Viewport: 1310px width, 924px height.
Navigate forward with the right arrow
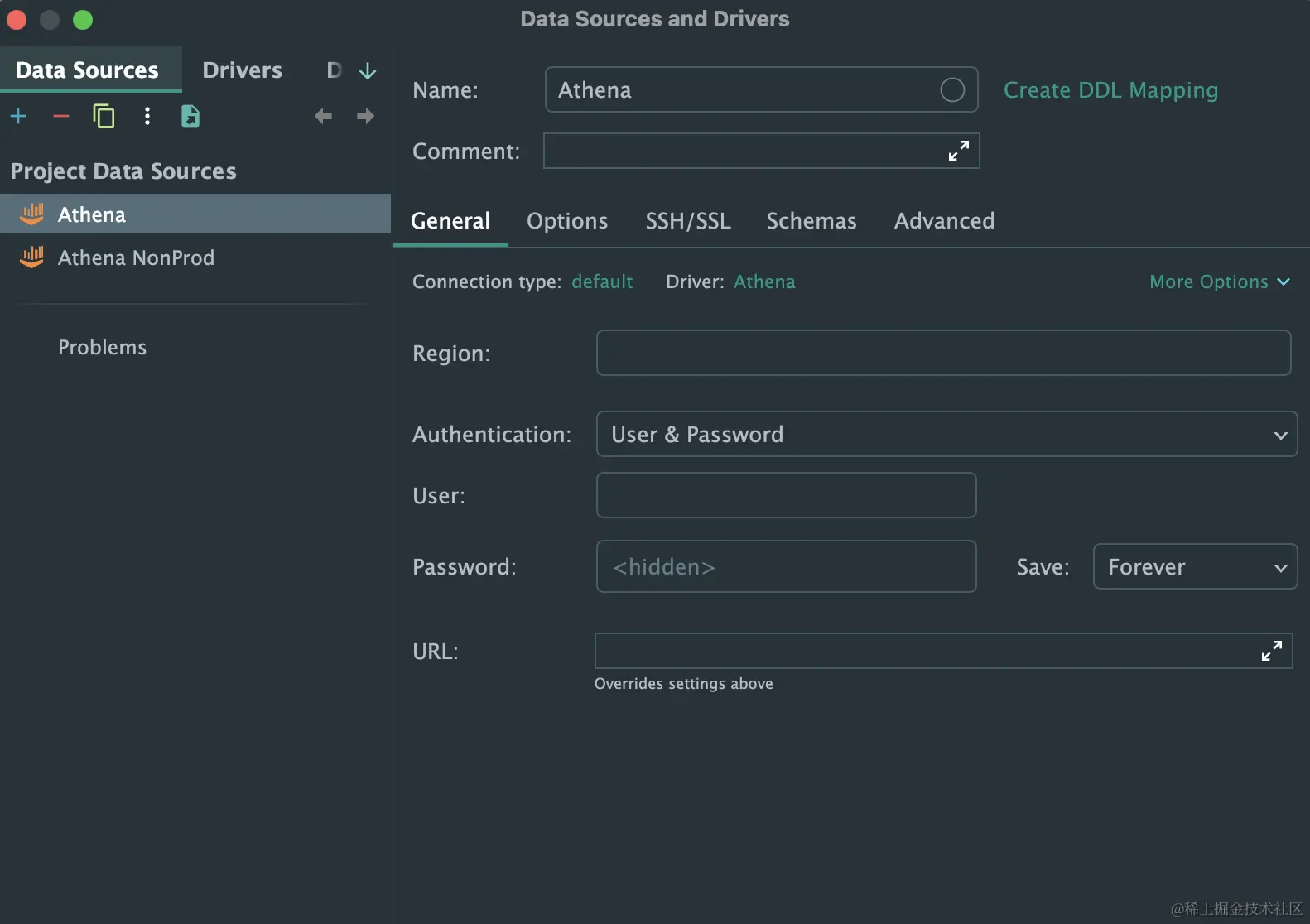click(x=365, y=117)
